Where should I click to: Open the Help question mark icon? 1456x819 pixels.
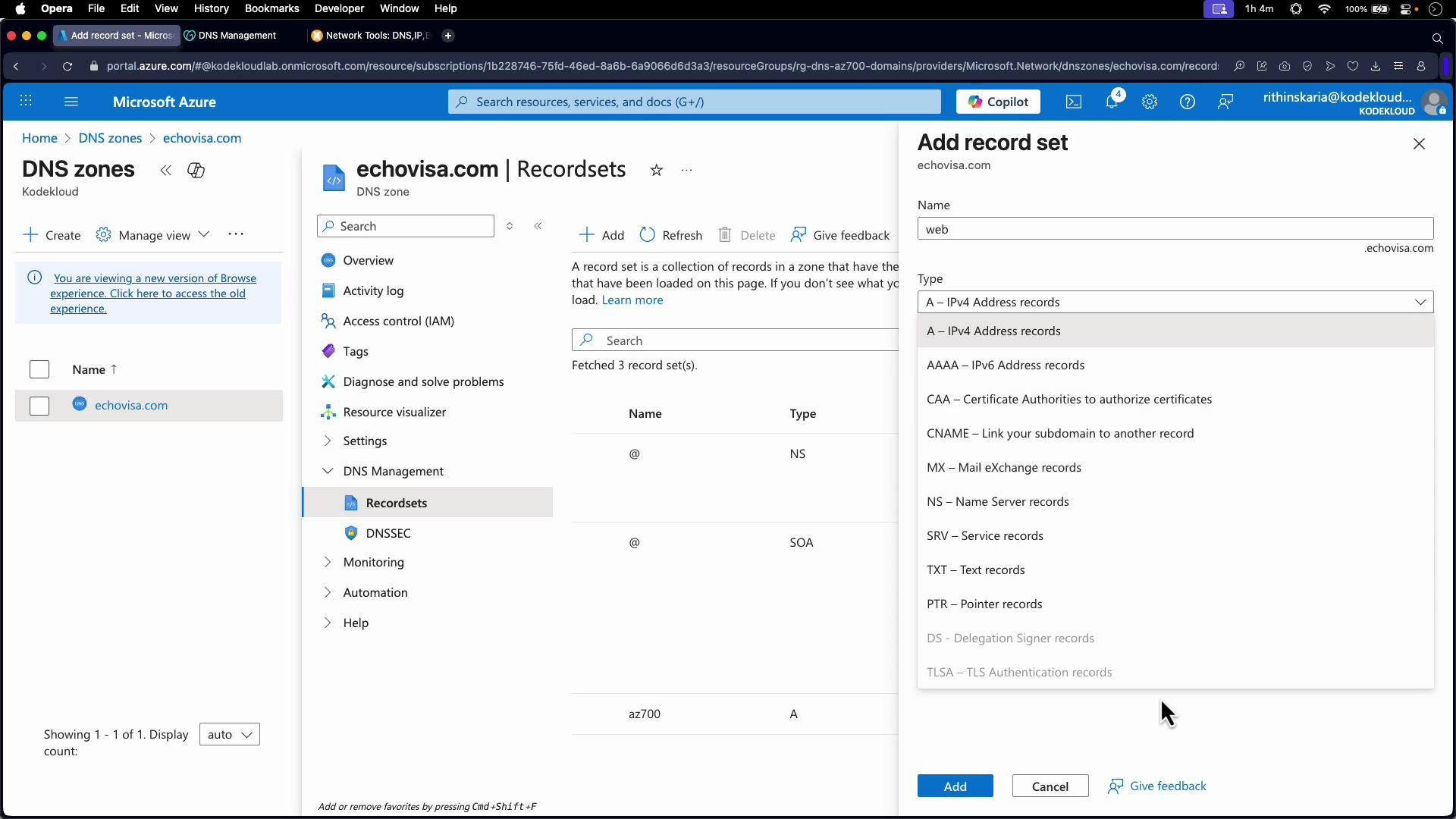coord(1188,102)
